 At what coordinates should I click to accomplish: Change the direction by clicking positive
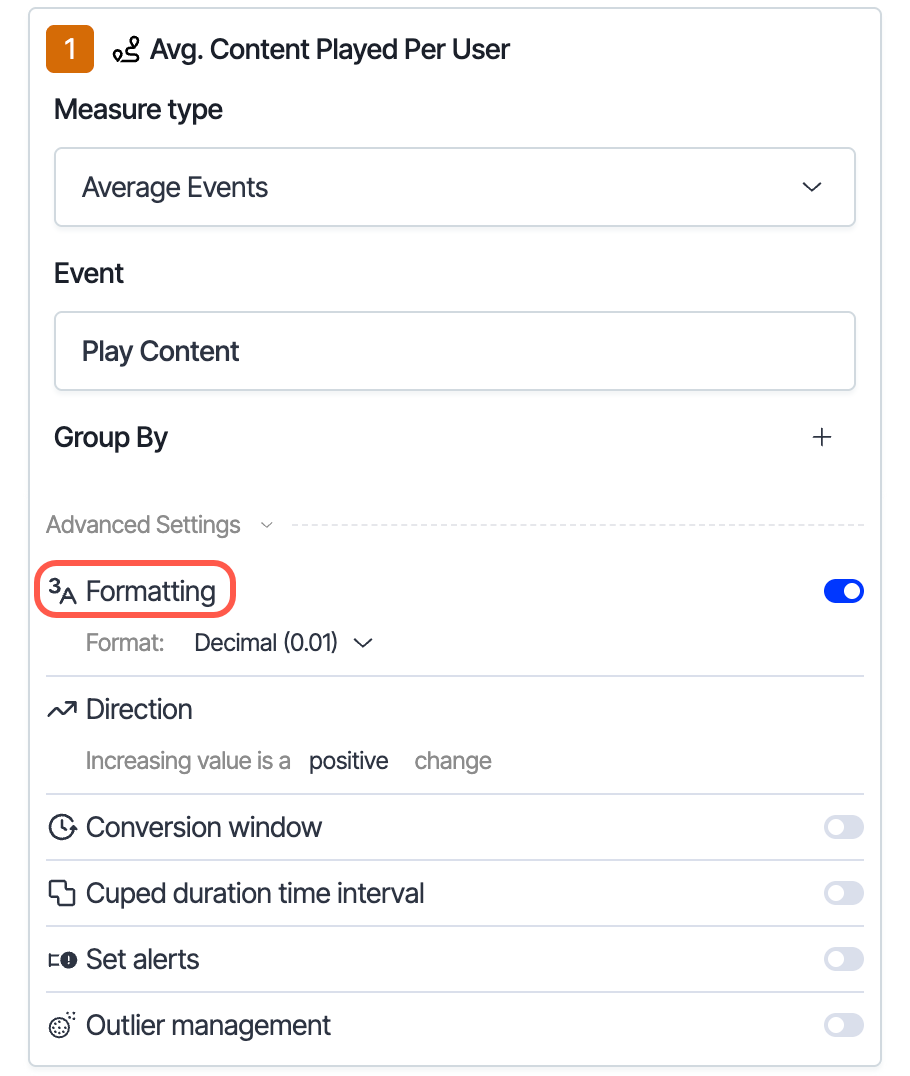348,760
